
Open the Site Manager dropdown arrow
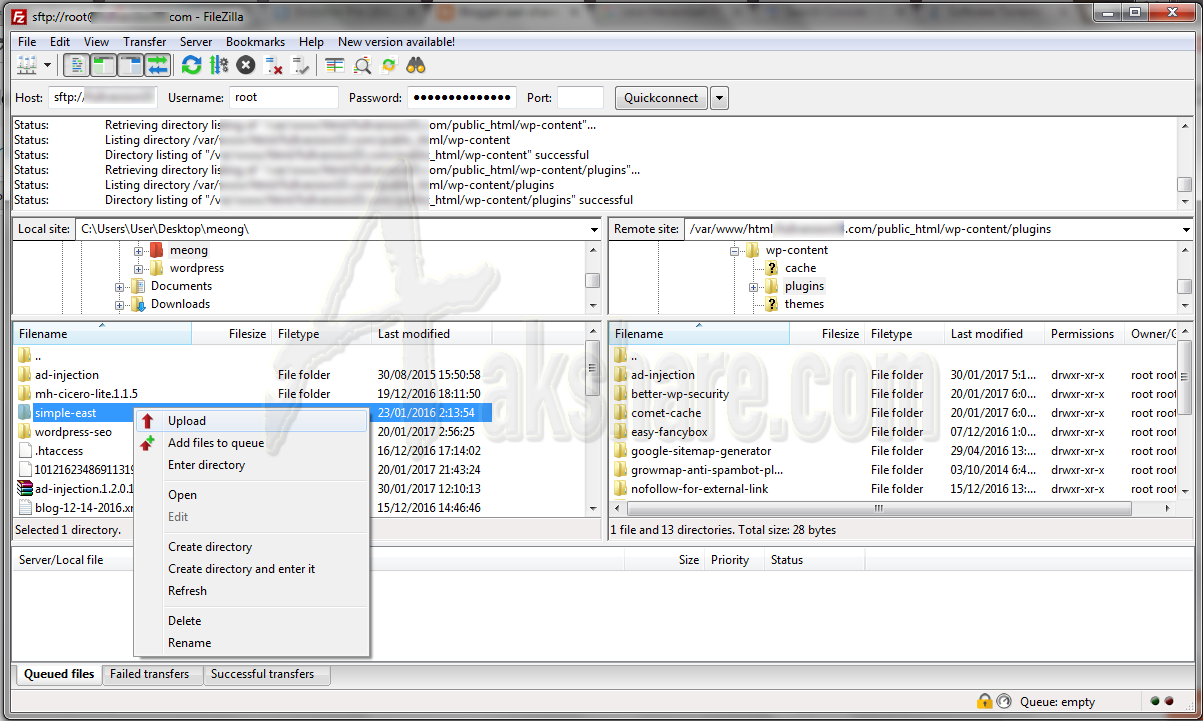(x=47, y=66)
